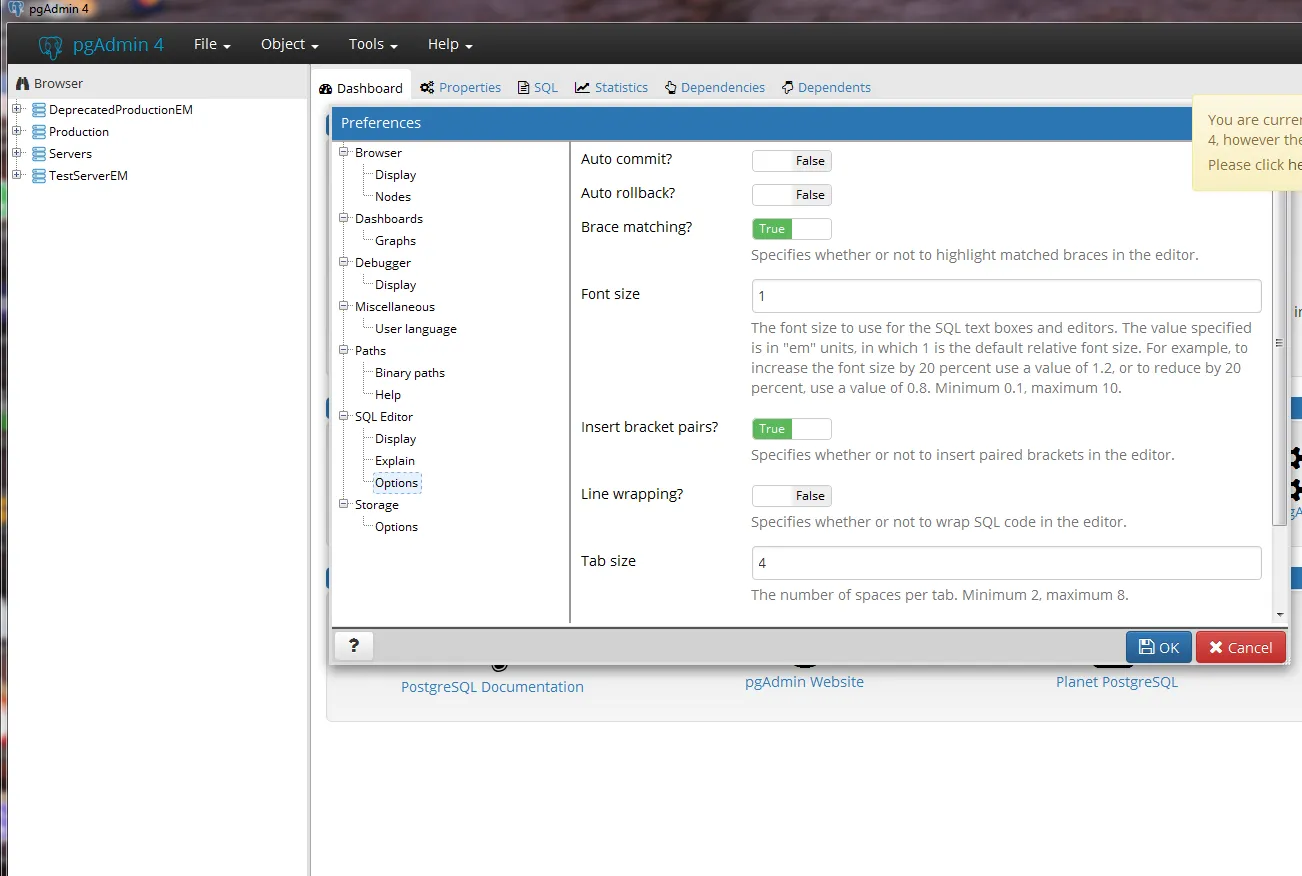Select Options under Storage category

(397, 527)
